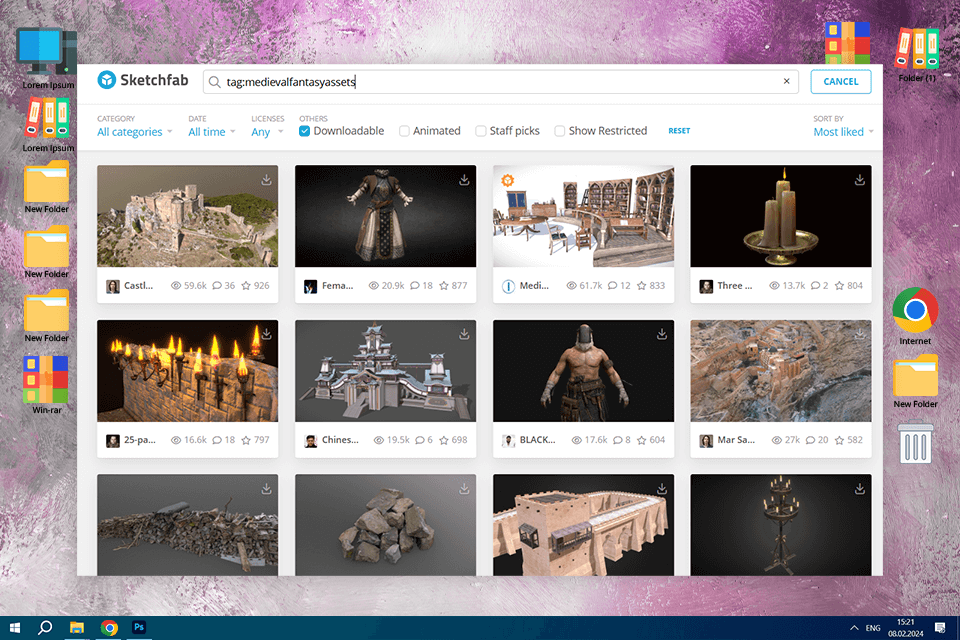Click the RESET filters link

679,131
